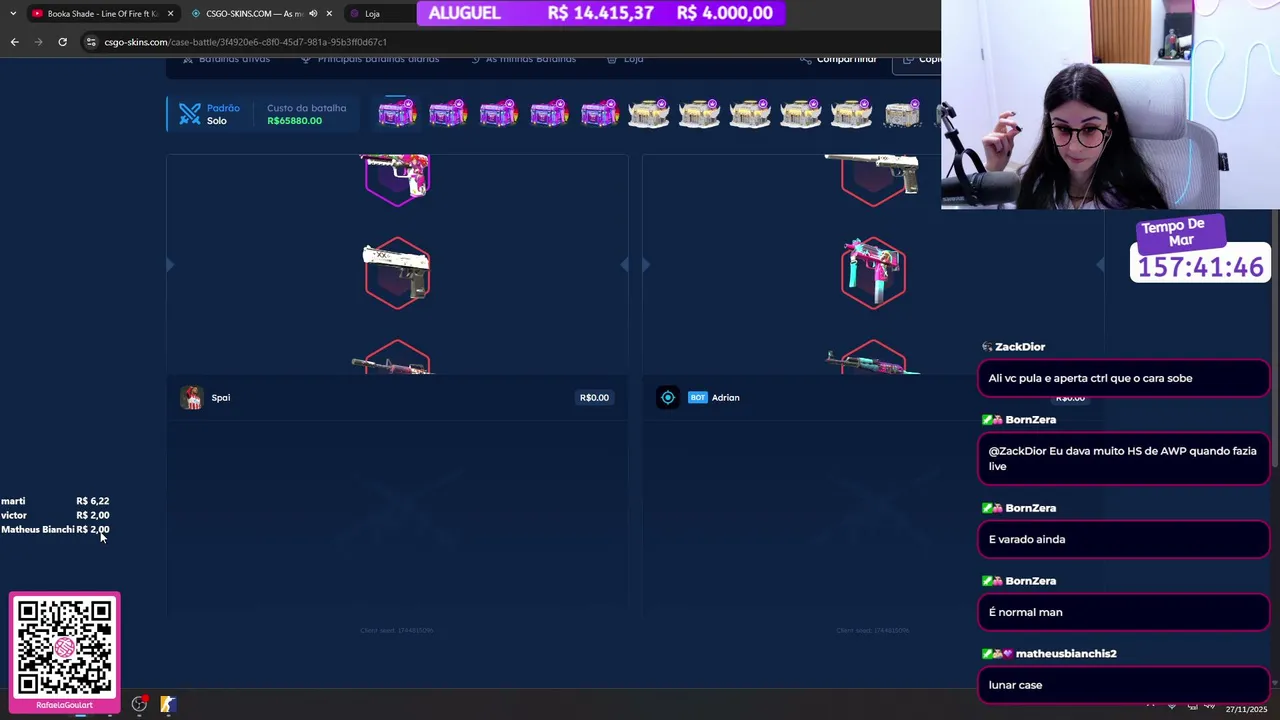Click the R$ 4.000,00 amount in banner
This screenshot has height=720, width=1280.
pos(724,13)
